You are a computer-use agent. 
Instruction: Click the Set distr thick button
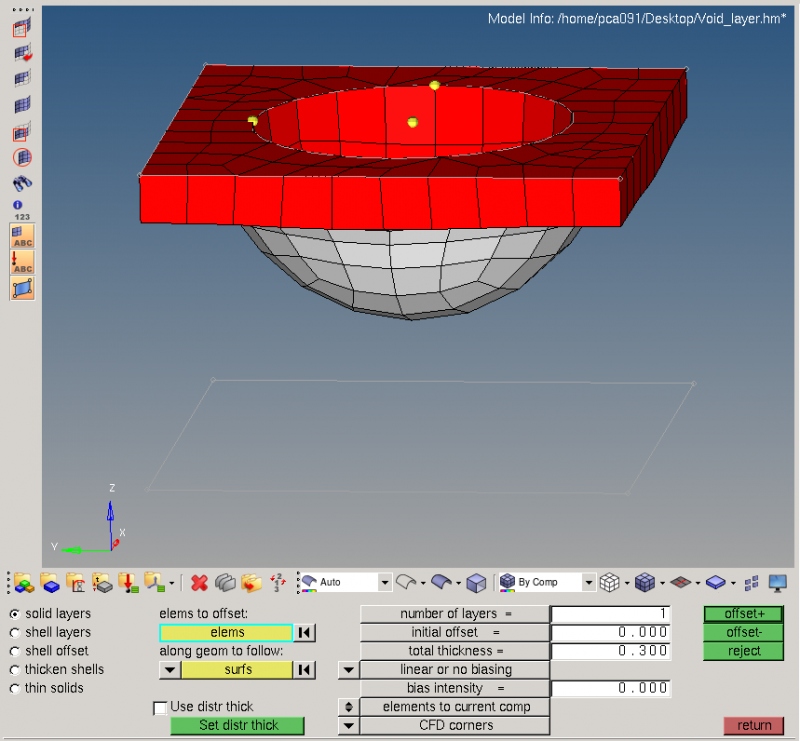point(238,725)
